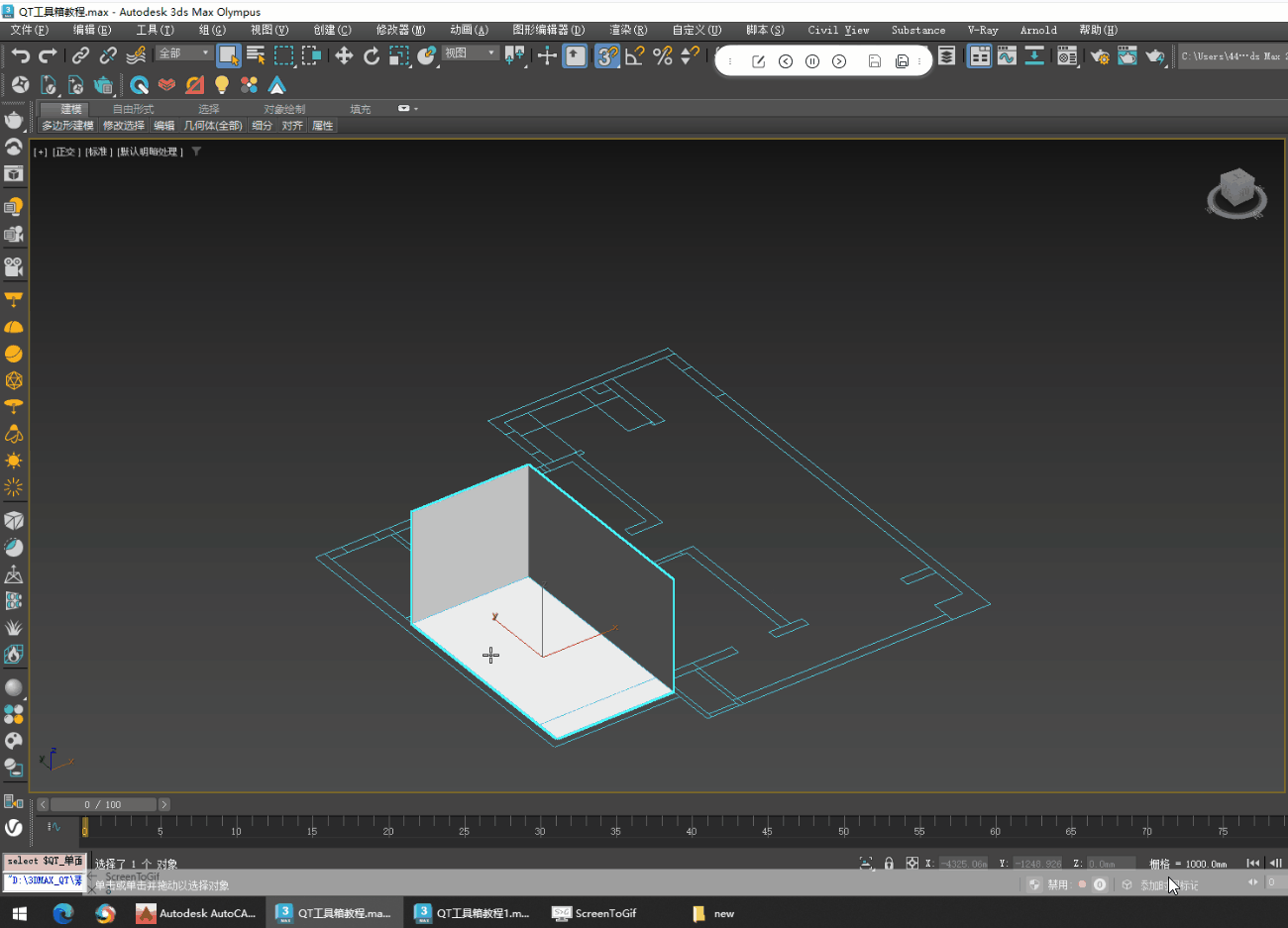Toggle the Percent Snap button
The height and width of the screenshot is (928, 1288).
[x=663, y=56]
